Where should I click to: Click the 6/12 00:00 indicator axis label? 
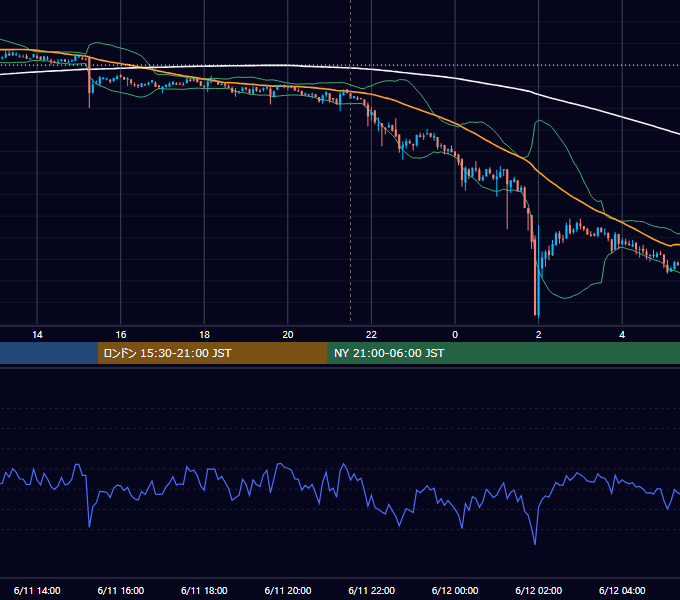pos(455,590)
